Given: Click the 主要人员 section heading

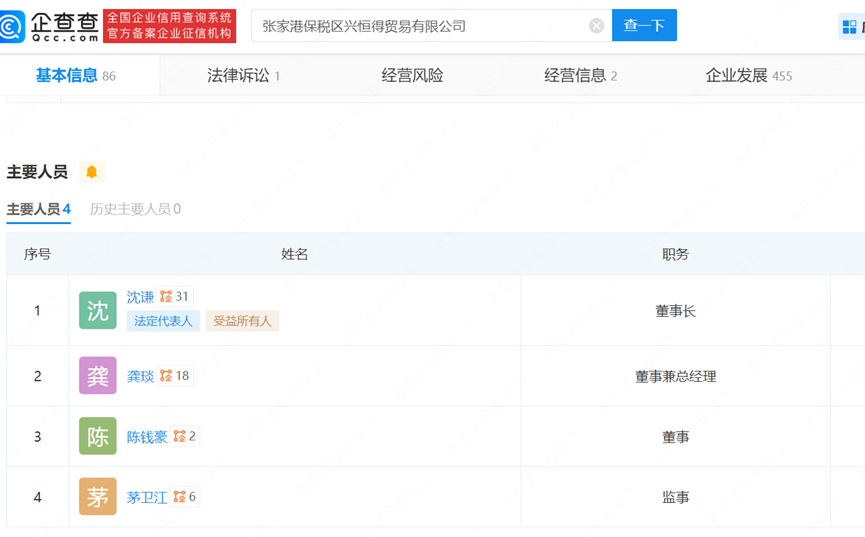Looking at the screenshot, I should tap(37, 172).
